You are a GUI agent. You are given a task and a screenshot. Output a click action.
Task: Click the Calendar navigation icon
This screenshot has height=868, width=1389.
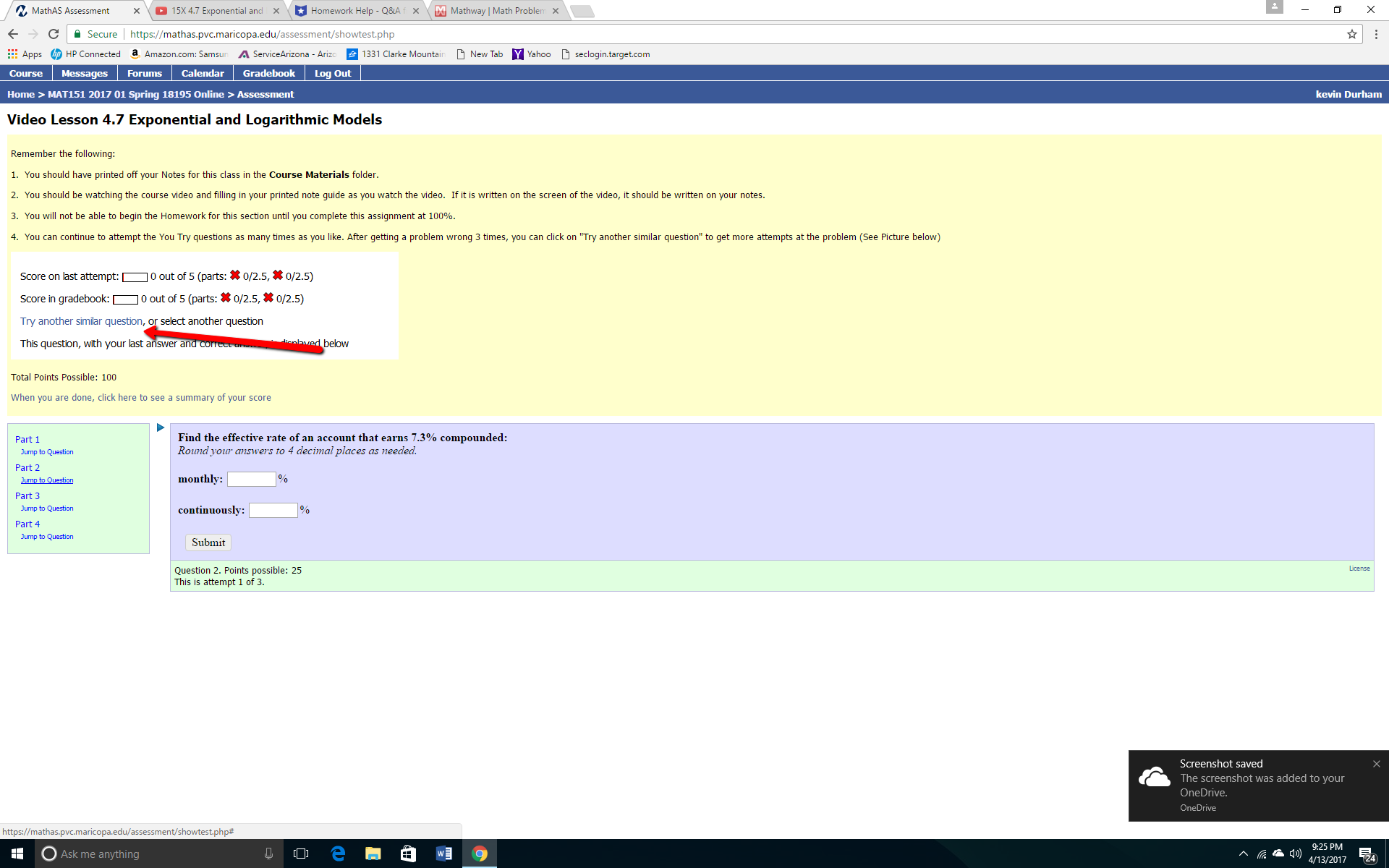pyautogui.click(x=202, y=73)
